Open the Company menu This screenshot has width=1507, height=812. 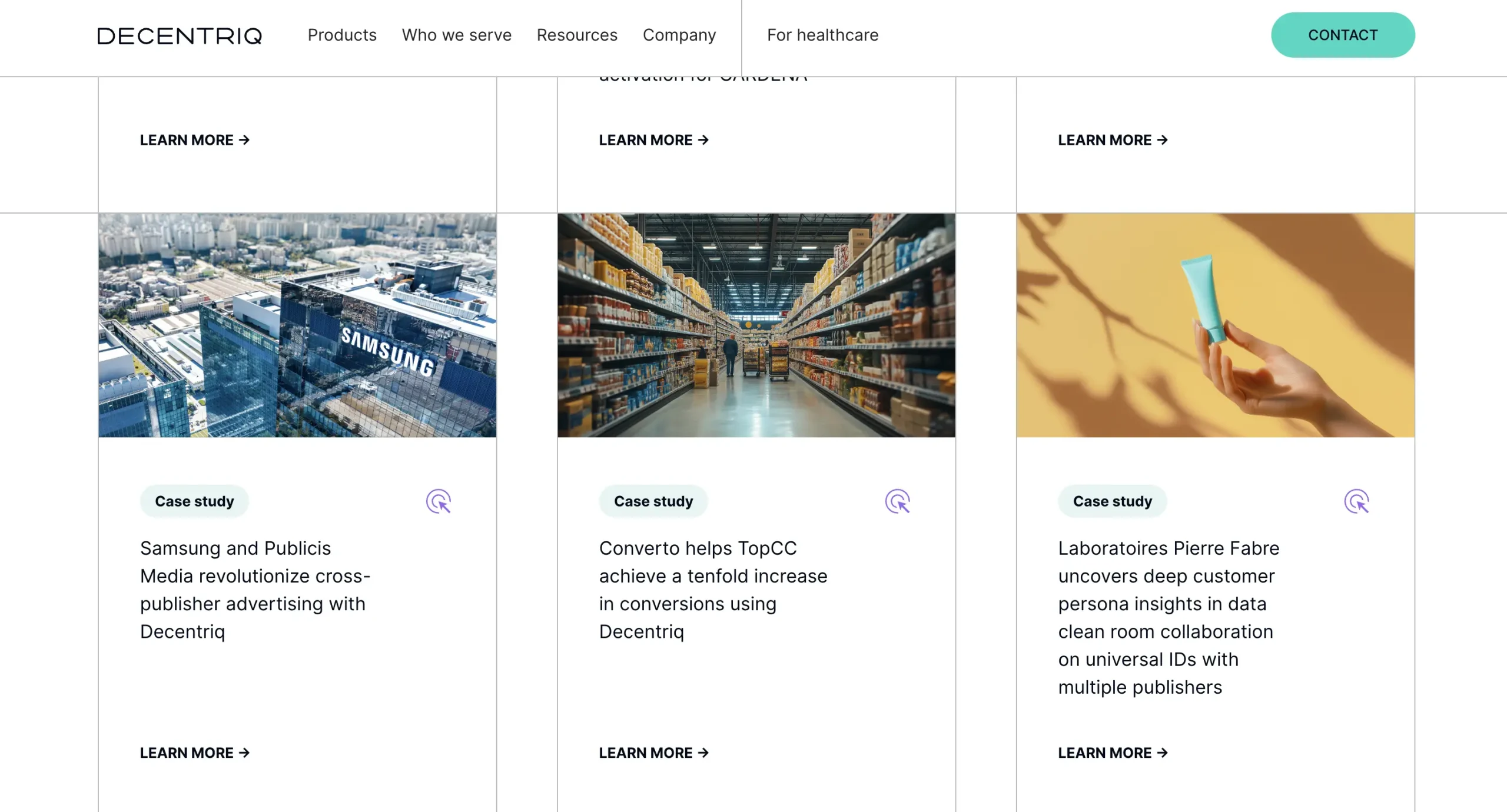point(679,35)
